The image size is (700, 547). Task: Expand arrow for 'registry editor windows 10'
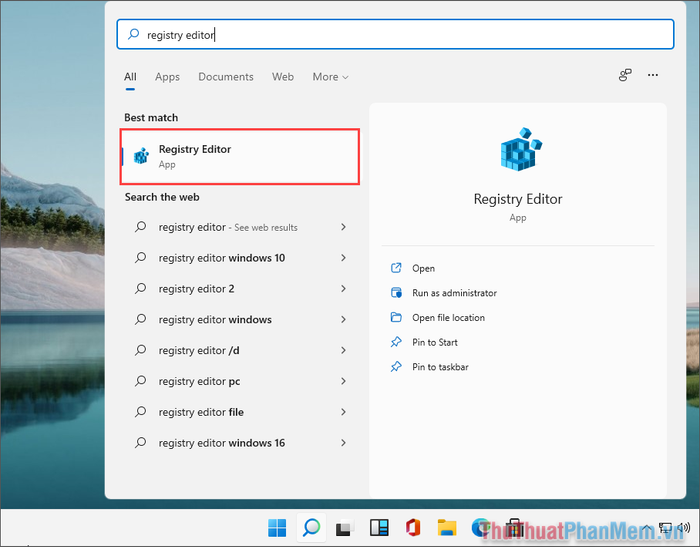coord(343,258)
